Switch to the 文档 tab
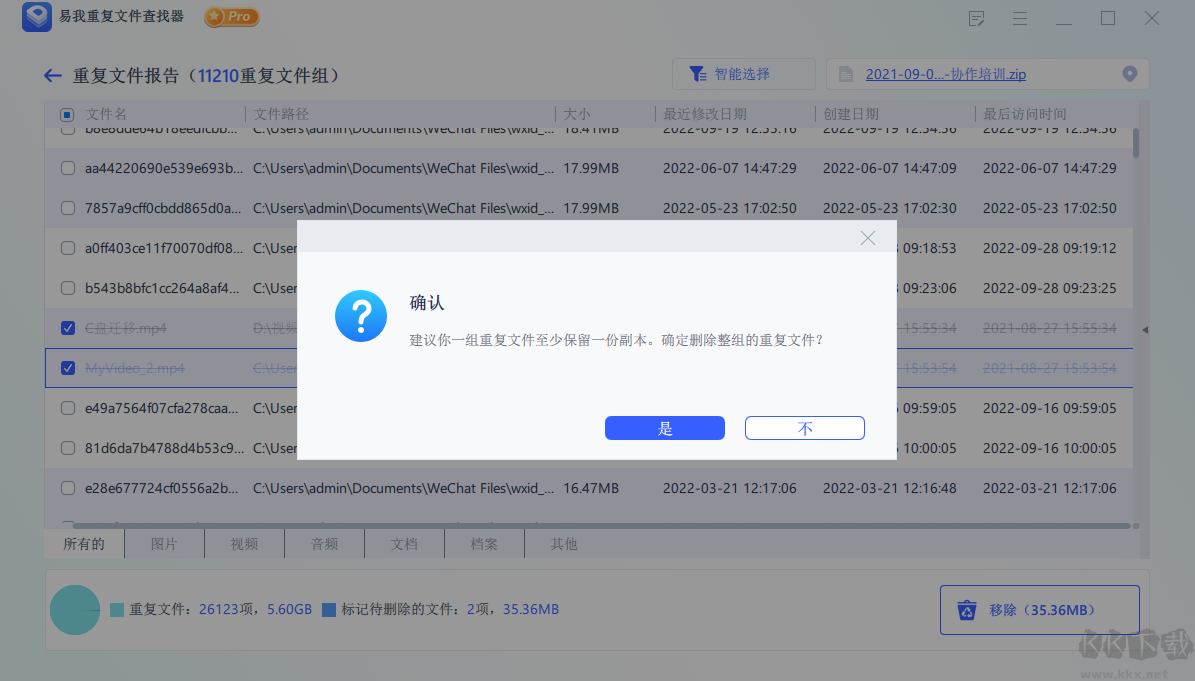The height and width of the screenshot is (681, 1195). pos(404,544)
